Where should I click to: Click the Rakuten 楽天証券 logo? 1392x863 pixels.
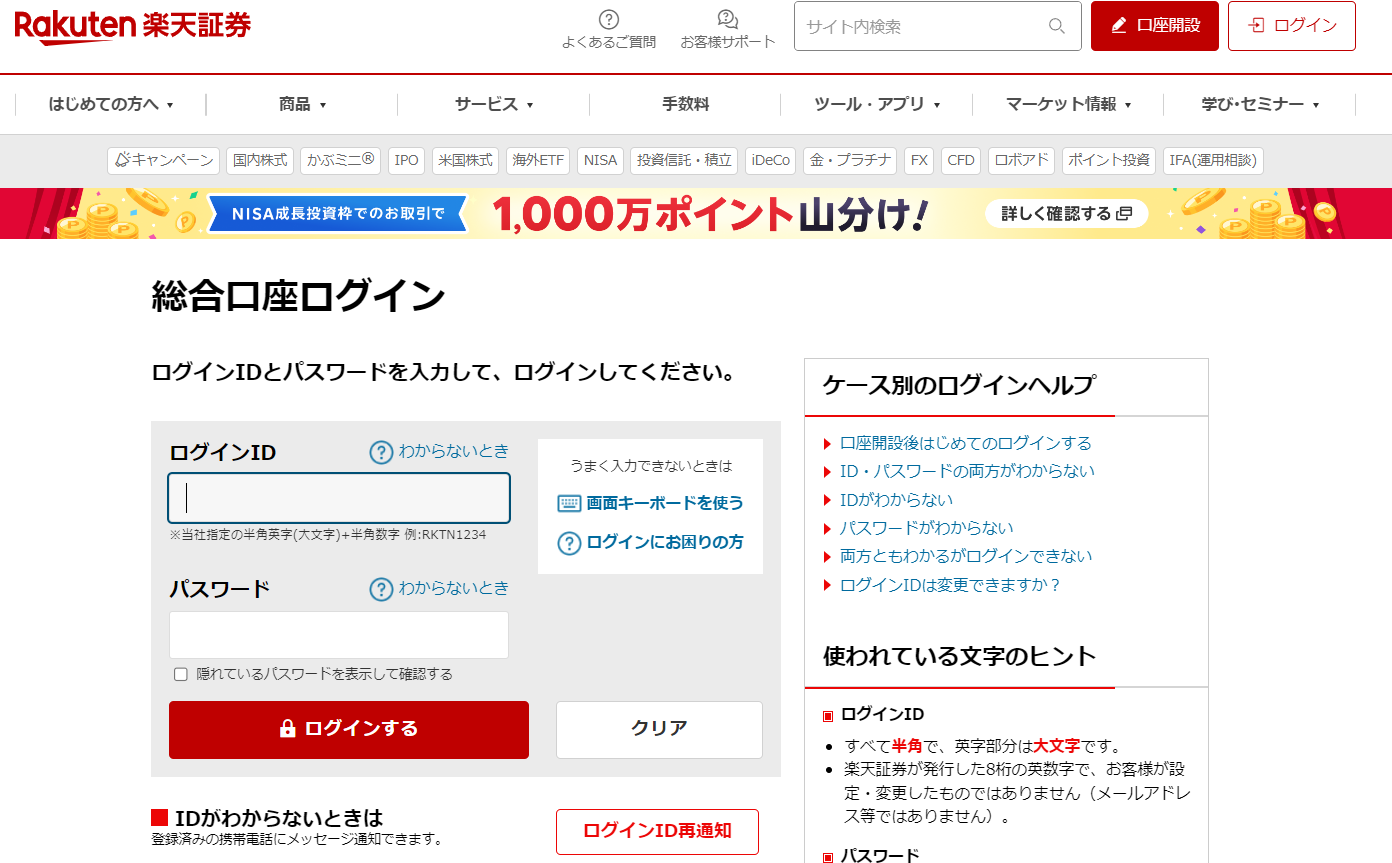pyautogui.click(x=132, y=25)
